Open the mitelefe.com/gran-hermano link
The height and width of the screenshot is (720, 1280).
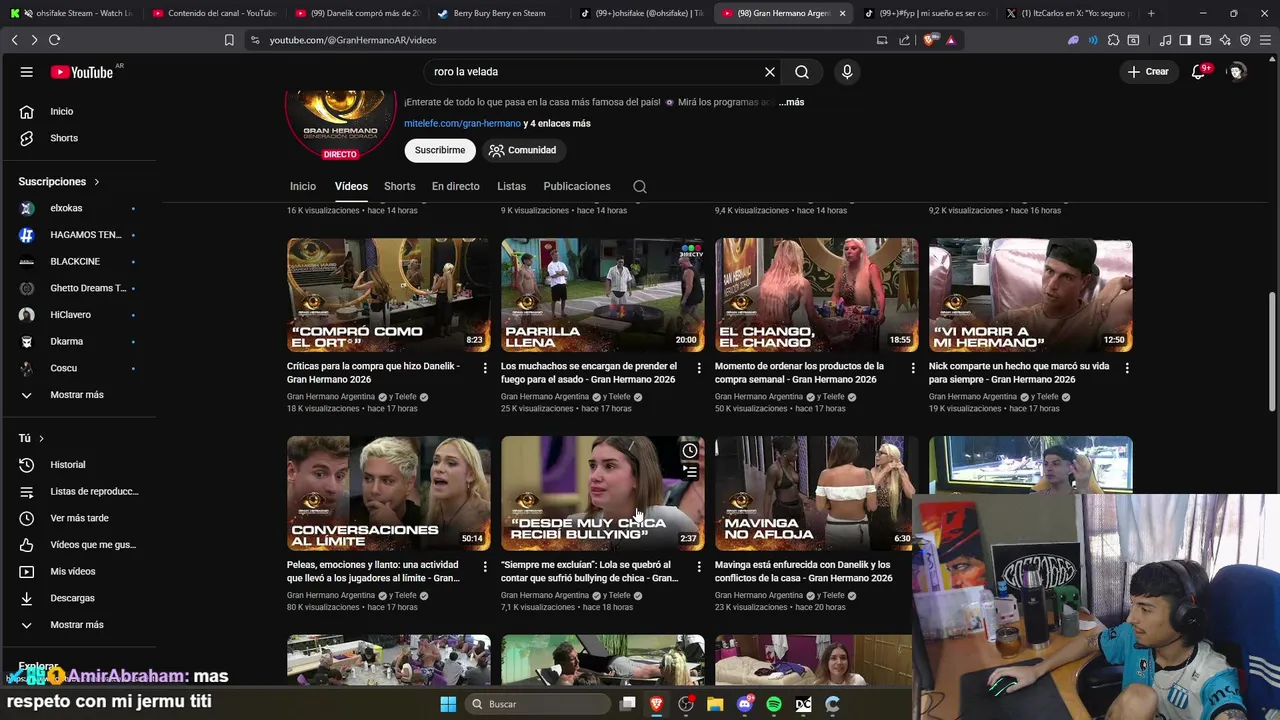462,124
